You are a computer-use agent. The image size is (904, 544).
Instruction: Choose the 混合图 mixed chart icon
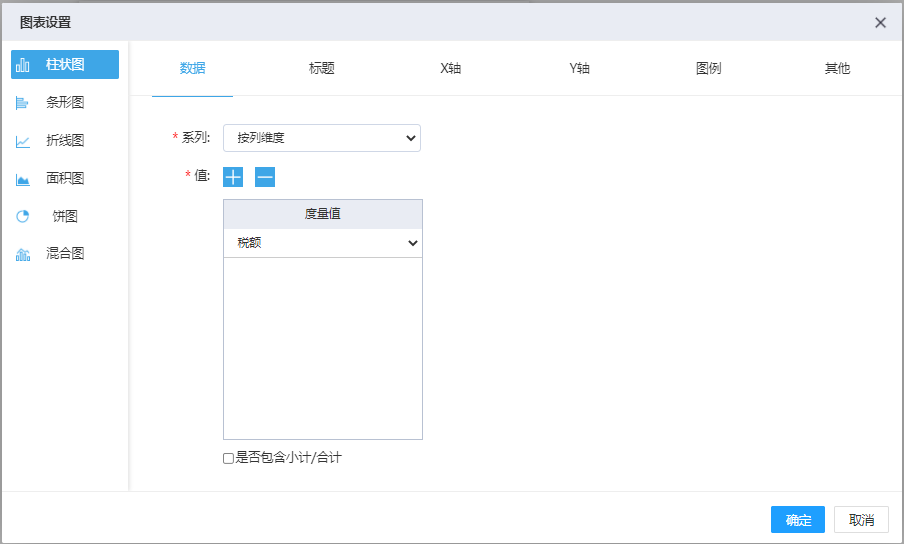(22, 254)
